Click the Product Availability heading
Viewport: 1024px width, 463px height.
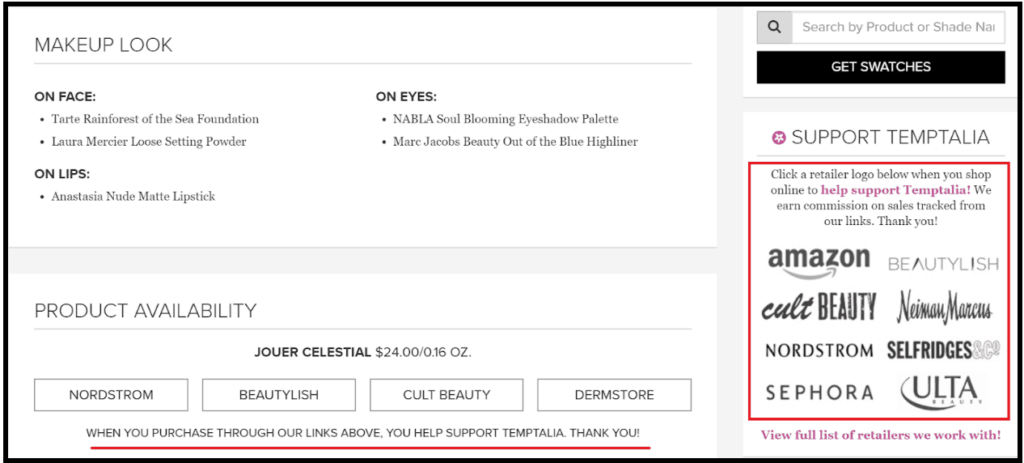click(146, 311)
